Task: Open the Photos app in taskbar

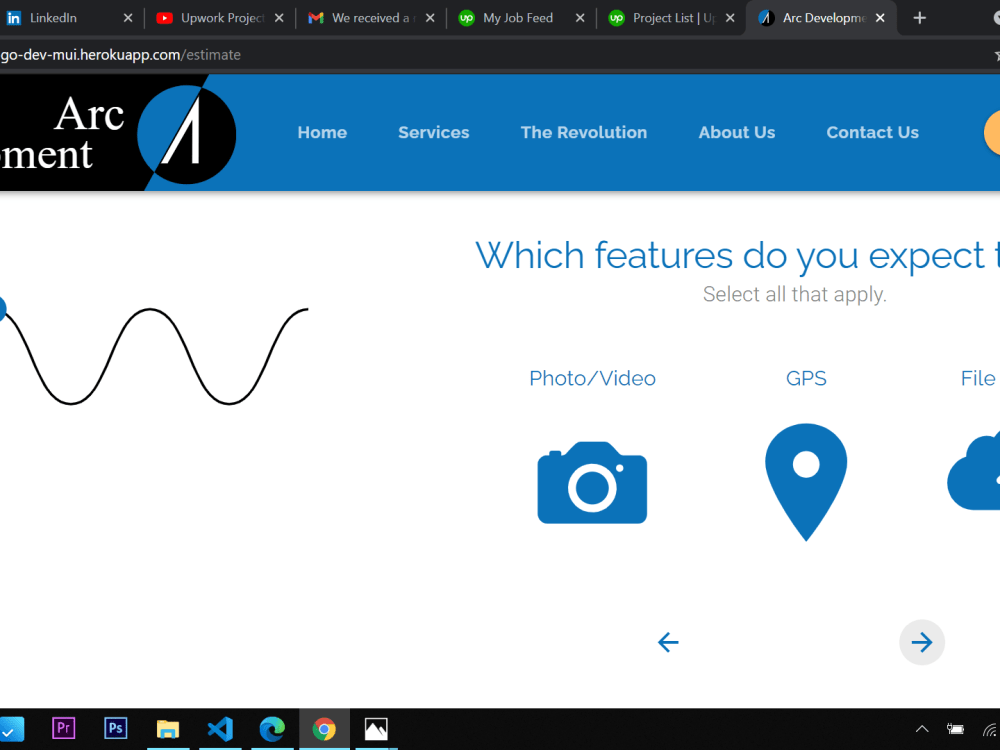Action: pyautogui.click(x=376, y=728)
